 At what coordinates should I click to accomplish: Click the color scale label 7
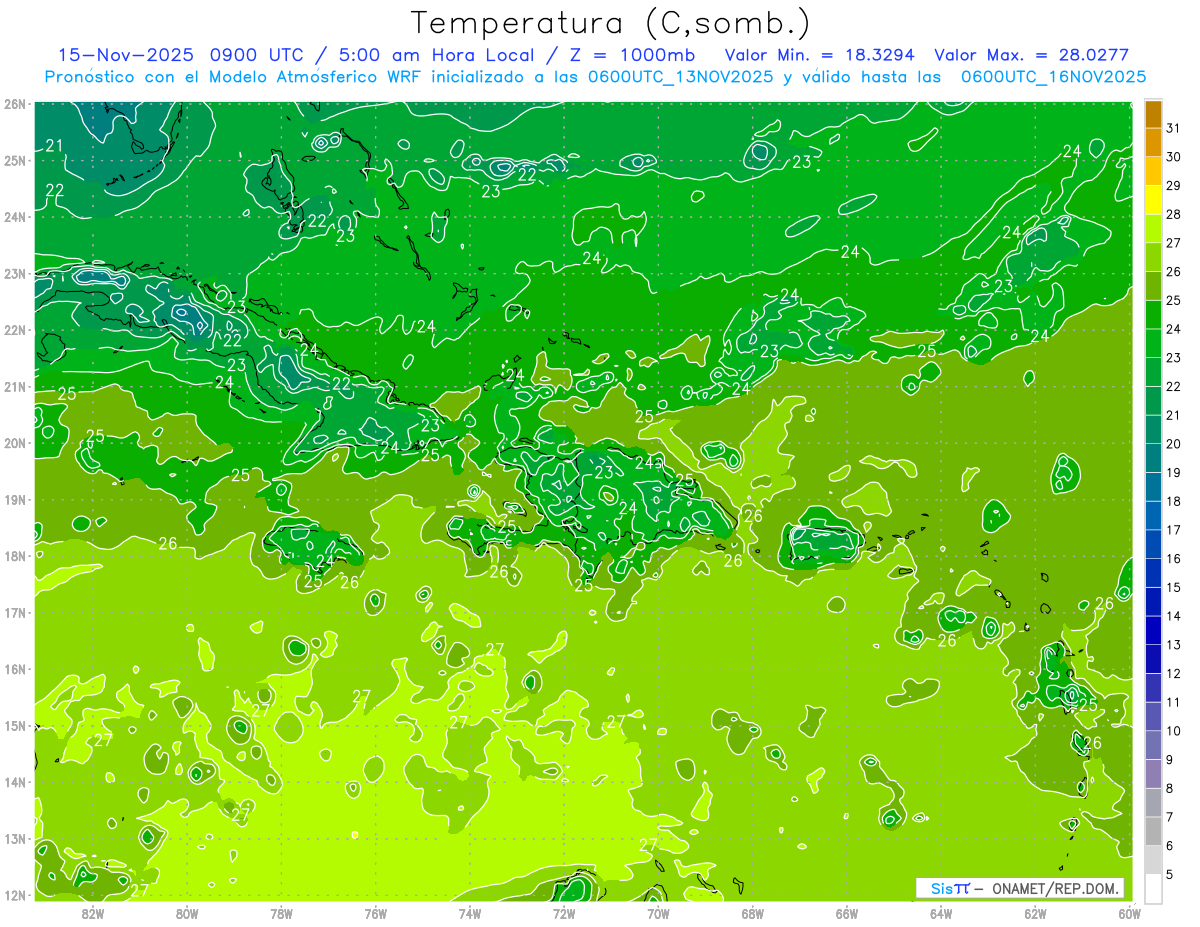point(1170,817)
